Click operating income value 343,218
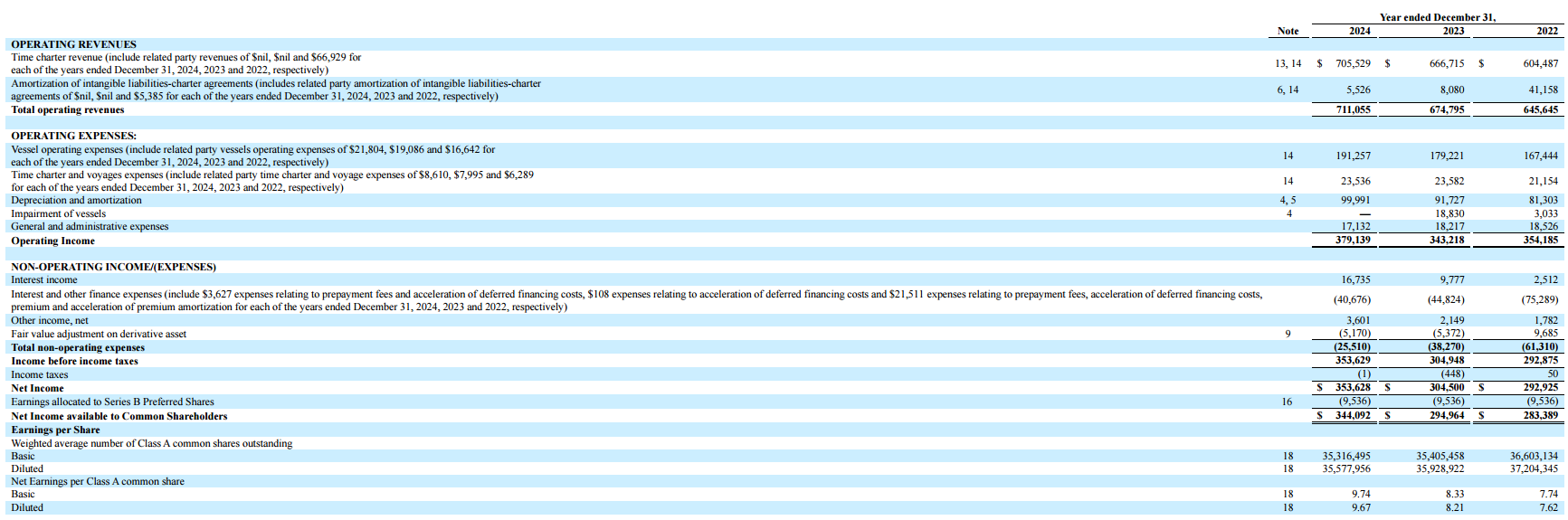Image resolution: width=1568 pixels, height=520 pixels. [1447, 240]
